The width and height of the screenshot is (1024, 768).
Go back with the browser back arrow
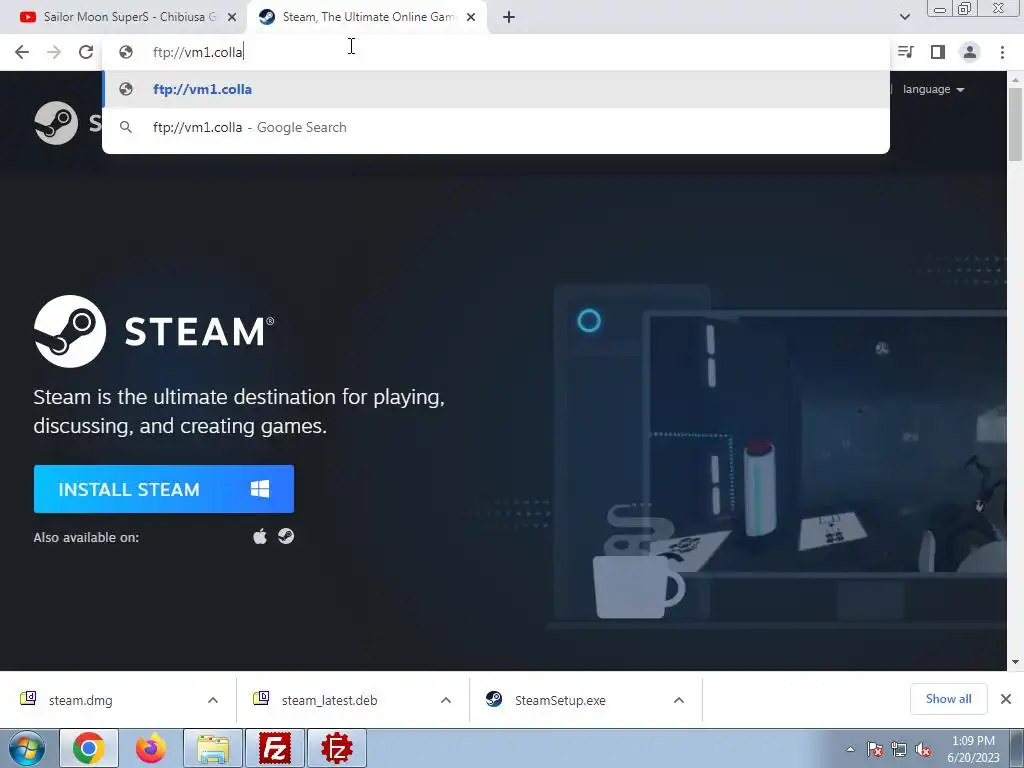click(x=22, y=52)
